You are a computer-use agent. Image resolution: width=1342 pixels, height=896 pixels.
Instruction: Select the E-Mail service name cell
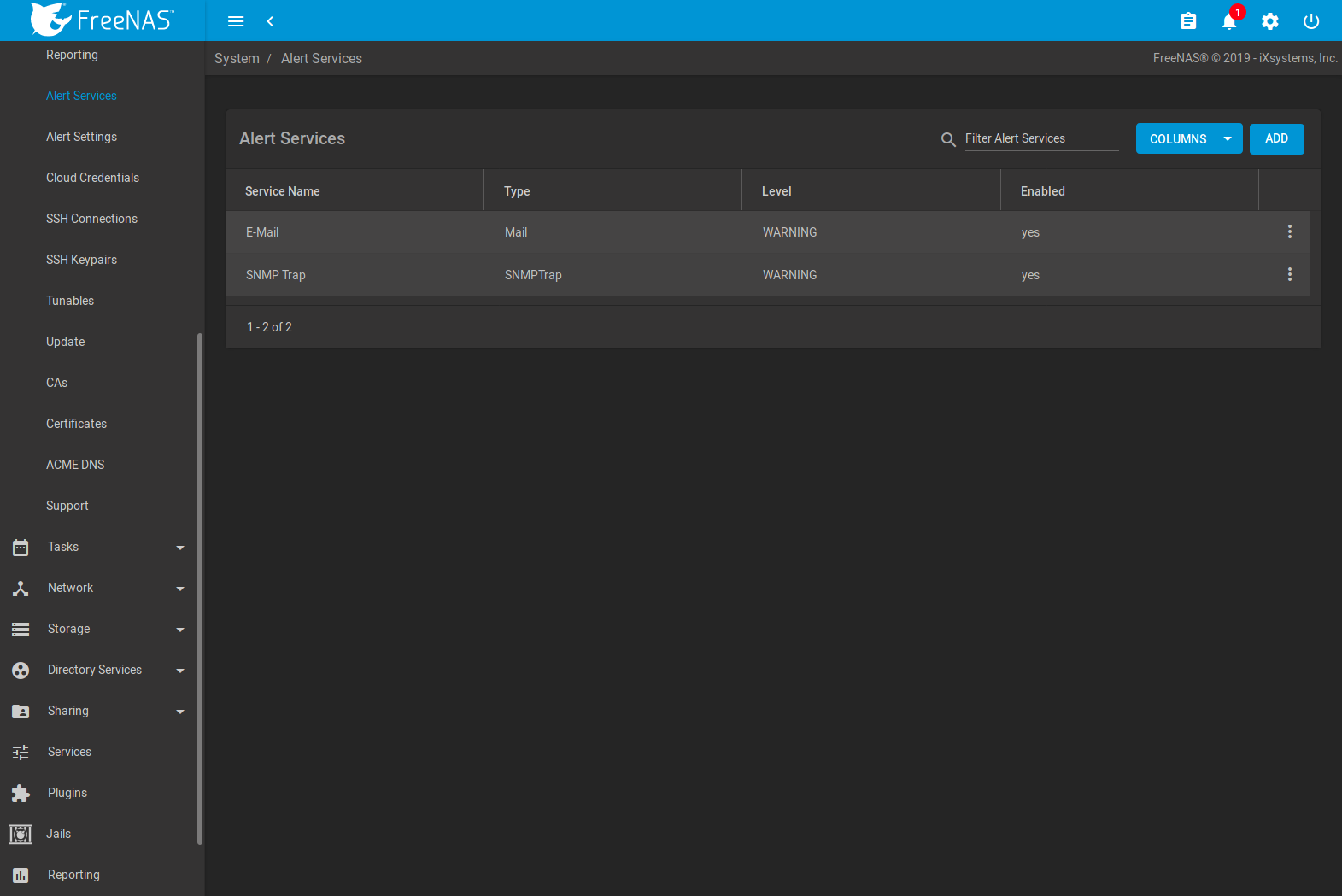(x=262, y=232)
